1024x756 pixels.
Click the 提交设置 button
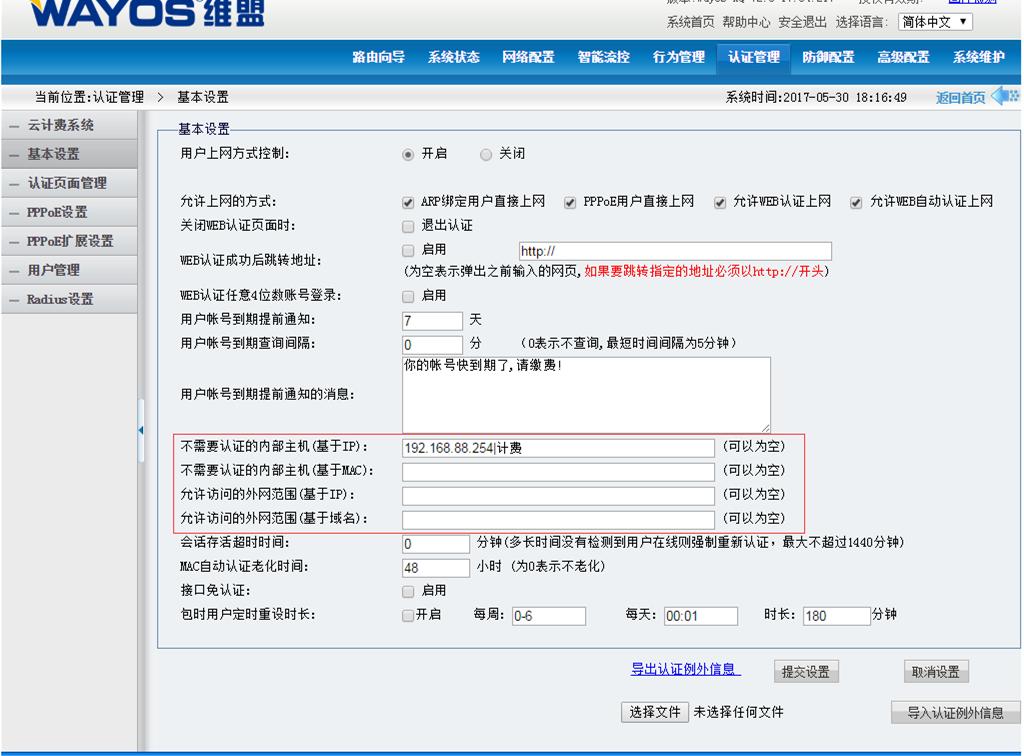click(805, 672)
